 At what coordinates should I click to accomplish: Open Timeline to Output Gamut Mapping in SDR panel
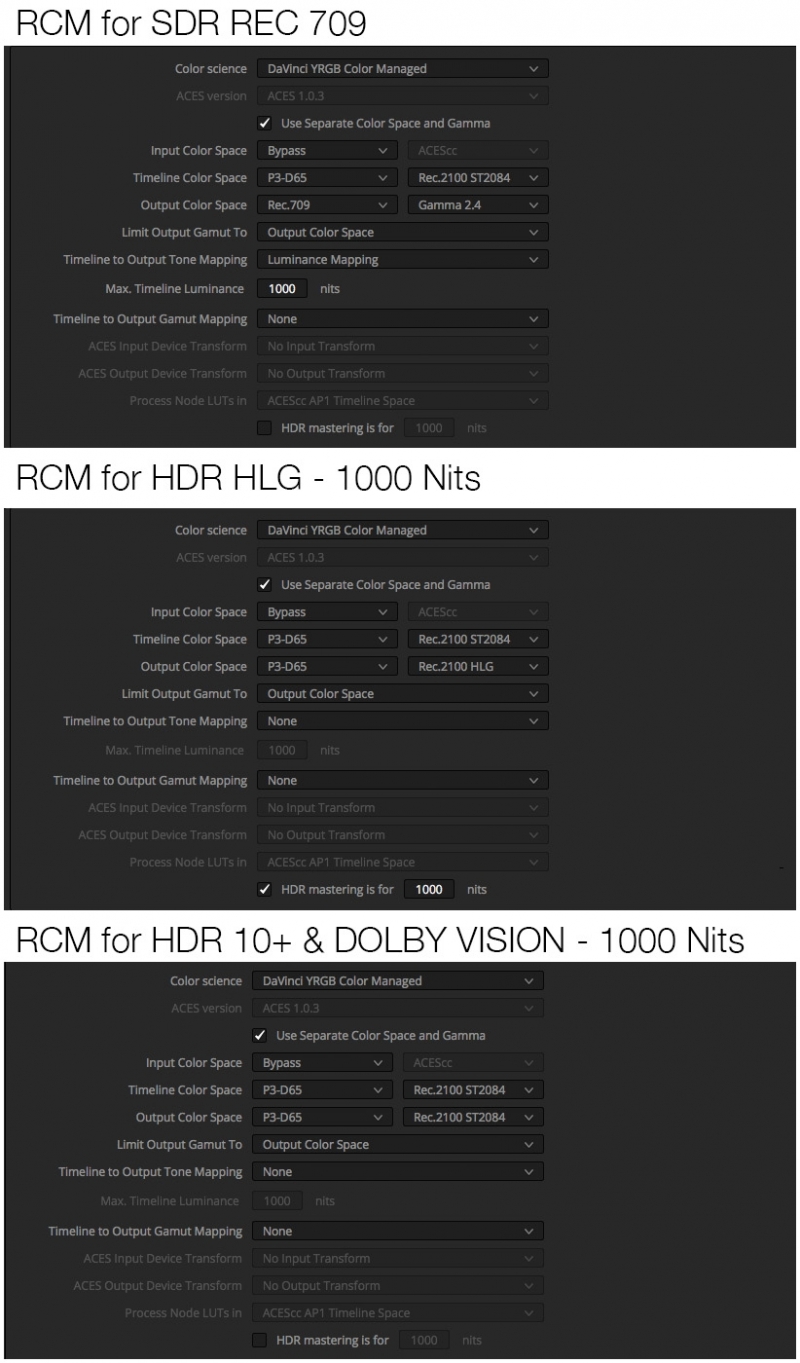point(402,319)
